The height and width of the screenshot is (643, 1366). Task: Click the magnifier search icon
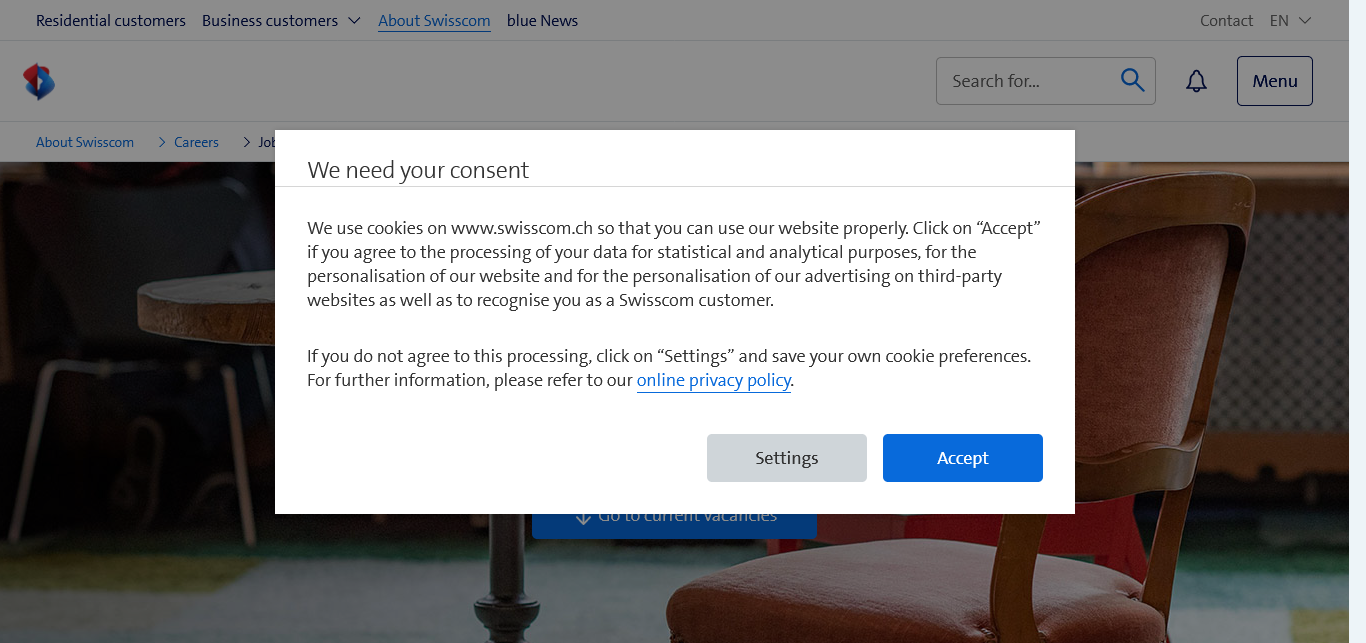1132,81
